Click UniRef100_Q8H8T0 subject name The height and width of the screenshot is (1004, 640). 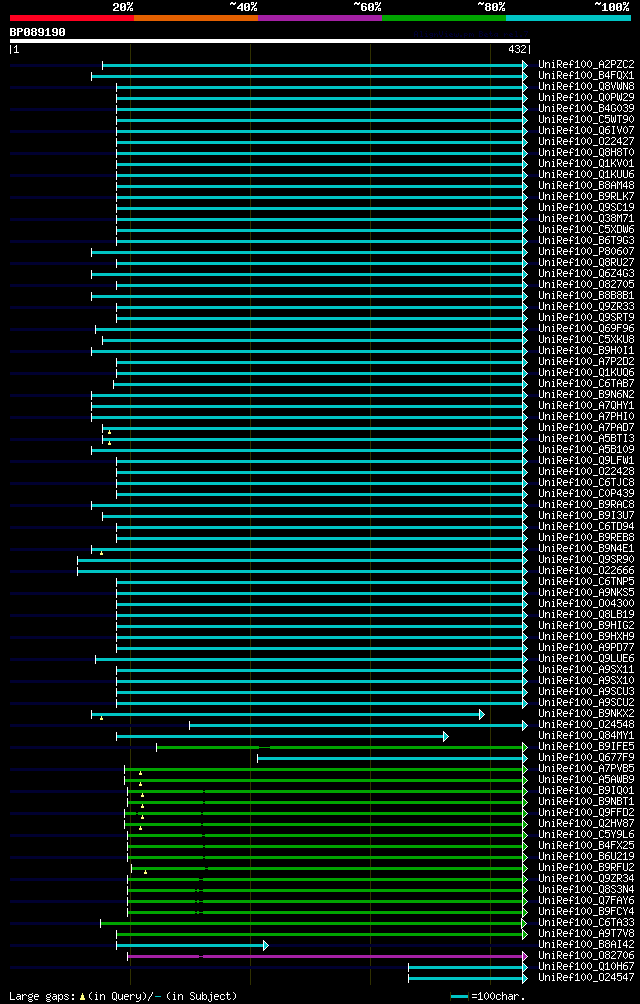click(x=586, y=153)
